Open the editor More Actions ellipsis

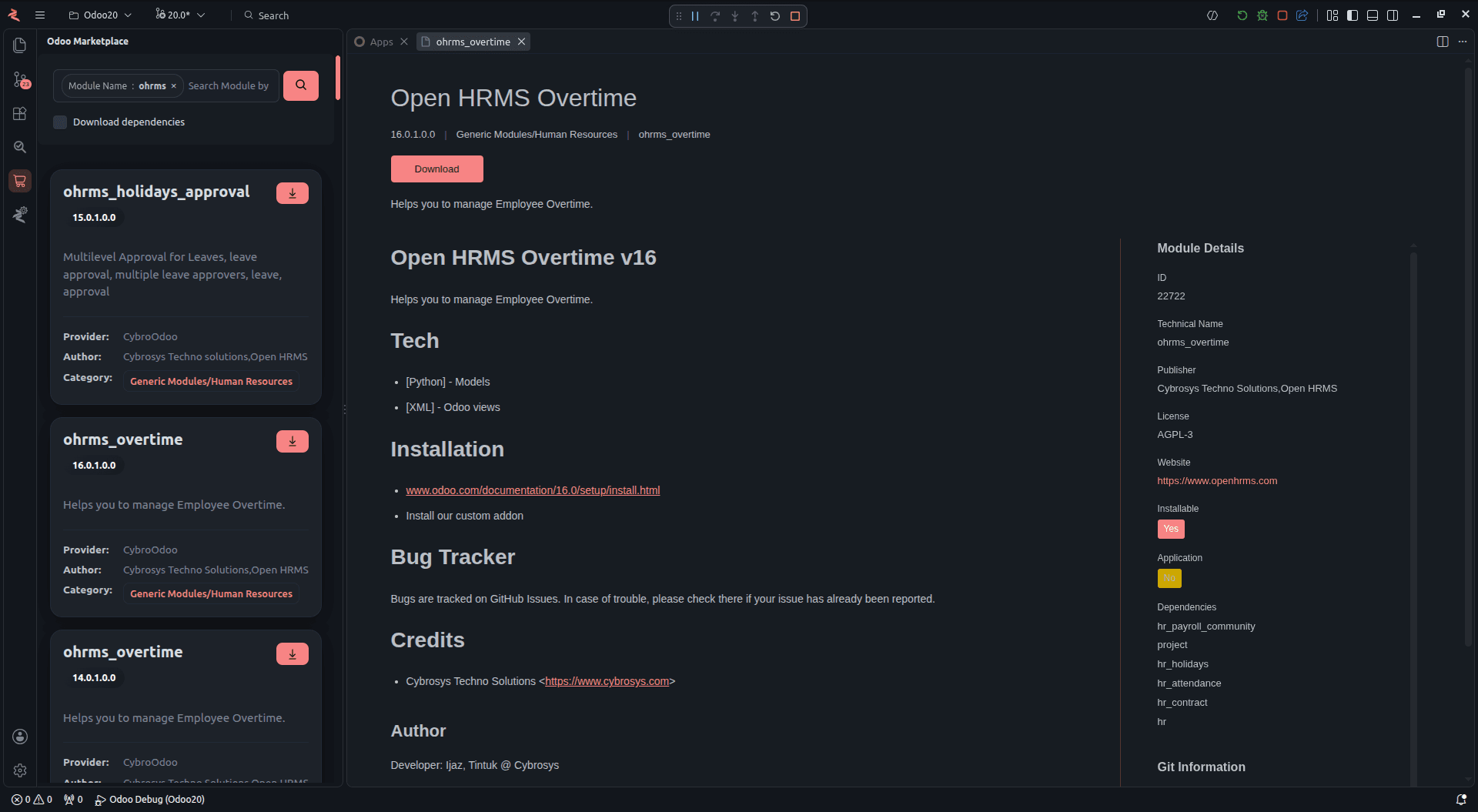click(x=1463, y=42)
